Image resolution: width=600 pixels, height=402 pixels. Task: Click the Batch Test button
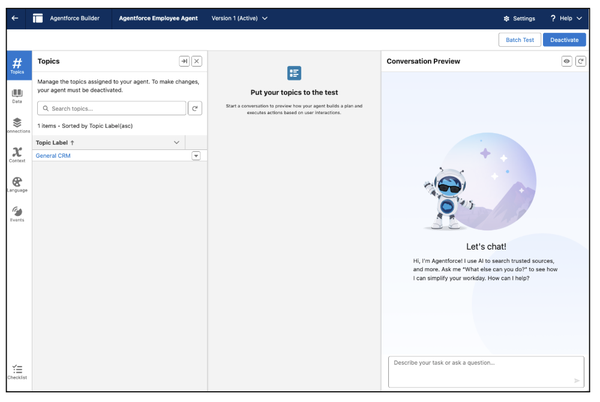point(519,40)
